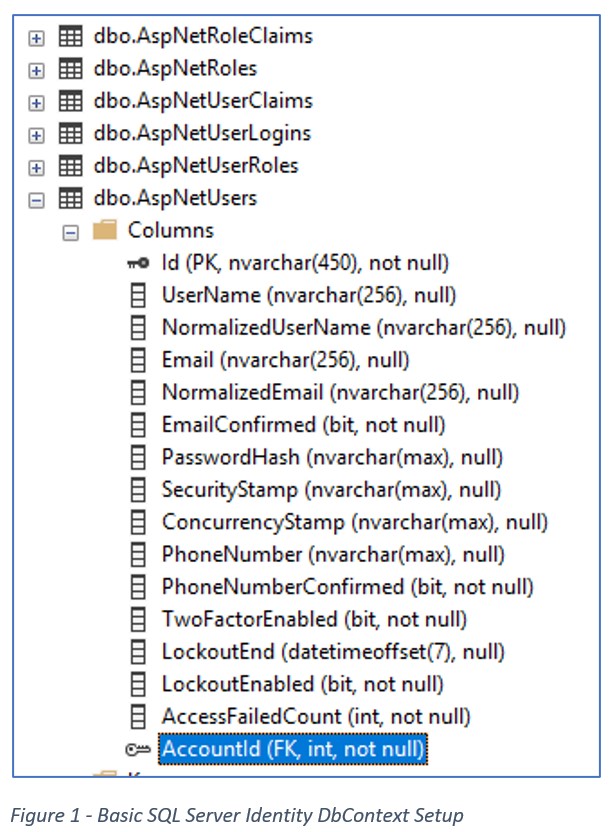Click the table icon for dbo.AspNetUsers
Viewport: 616px width, 832px height.
(70, 198)
